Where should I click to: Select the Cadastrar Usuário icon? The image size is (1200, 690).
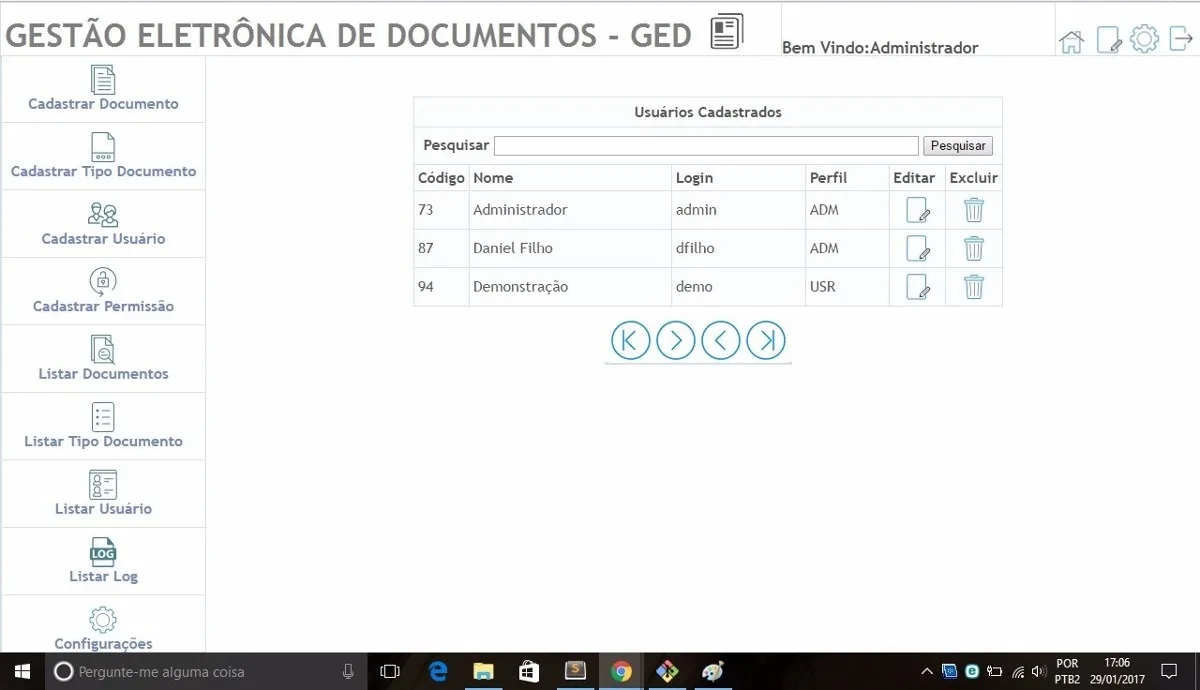pos(103,214)
